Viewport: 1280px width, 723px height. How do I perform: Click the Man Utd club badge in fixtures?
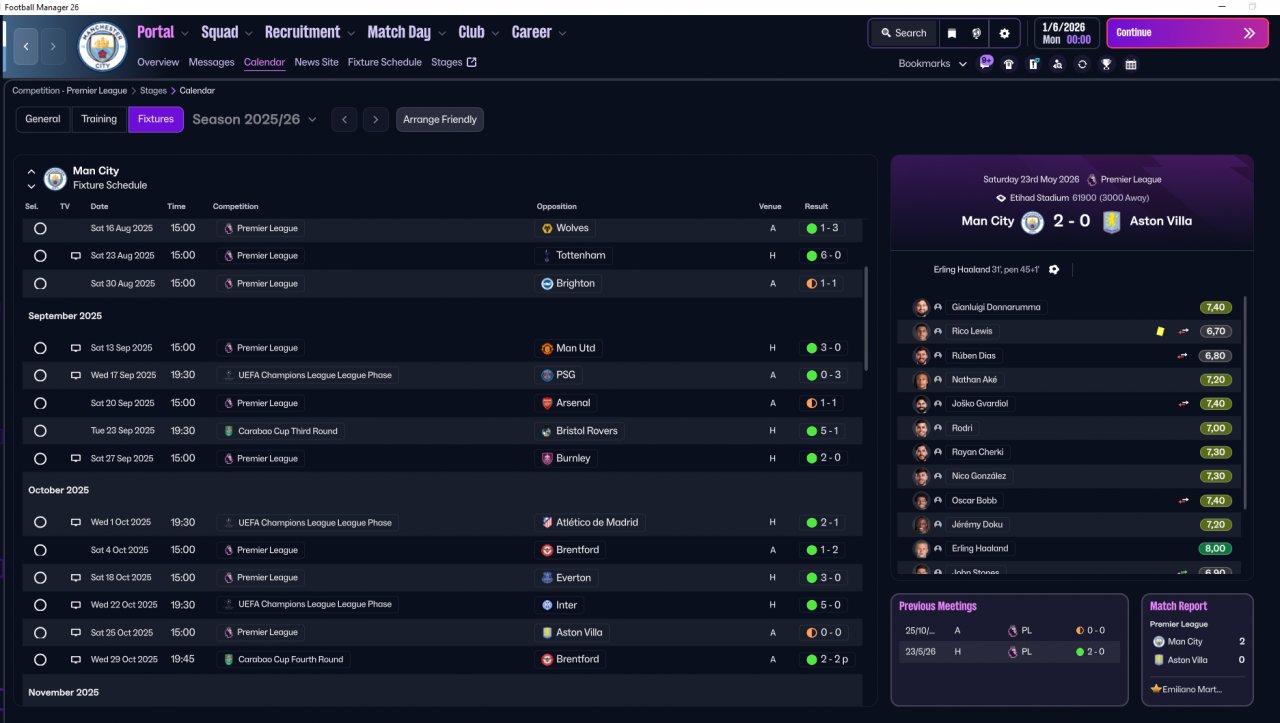pyautogui.click(x=547, y=348)
